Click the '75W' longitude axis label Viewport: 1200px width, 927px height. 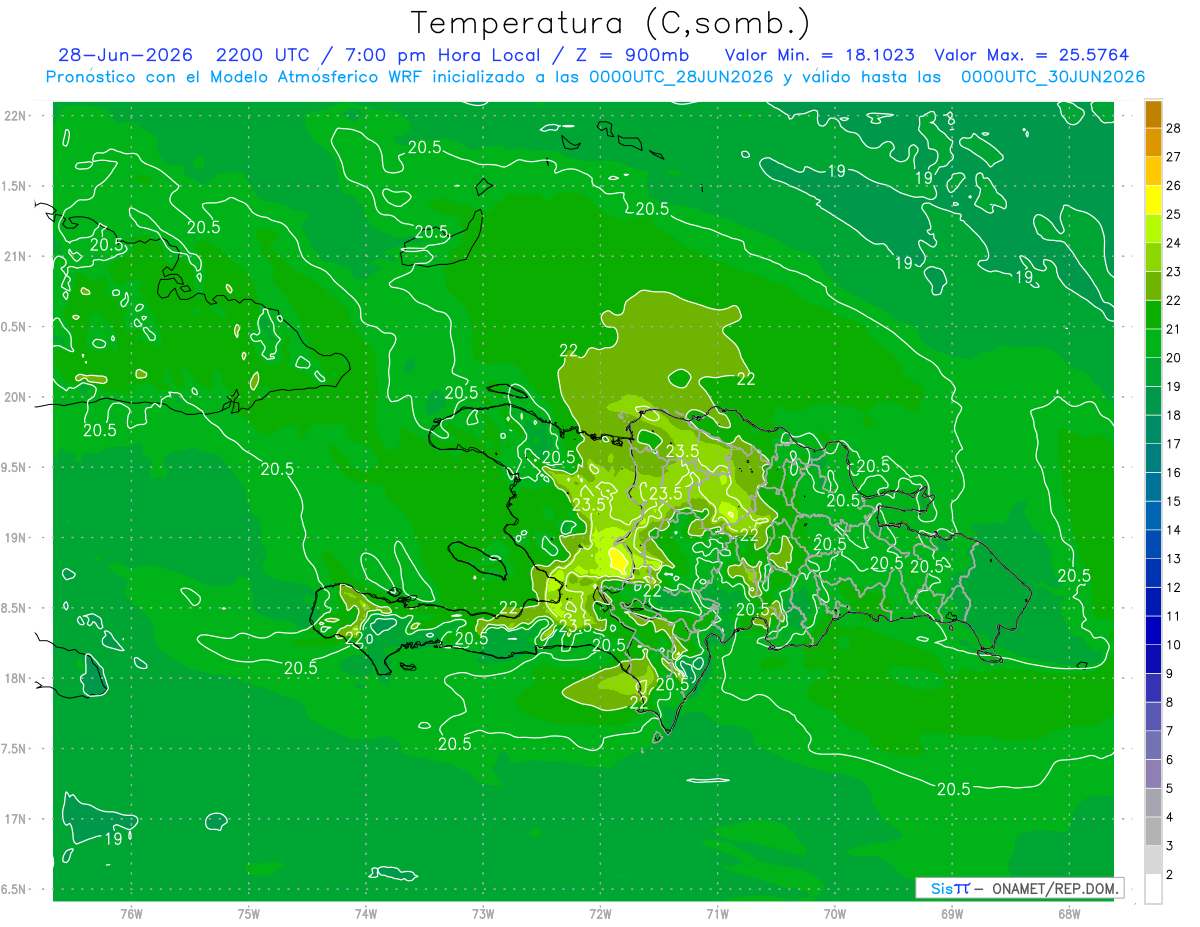point(249,914)
